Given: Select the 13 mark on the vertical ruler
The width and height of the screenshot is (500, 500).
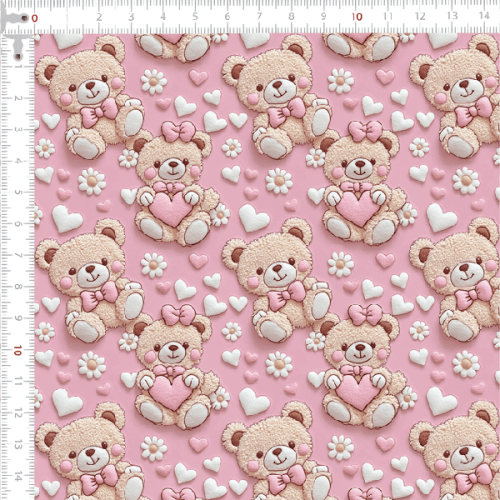Looking at the screenshot, I should (18, 444).
